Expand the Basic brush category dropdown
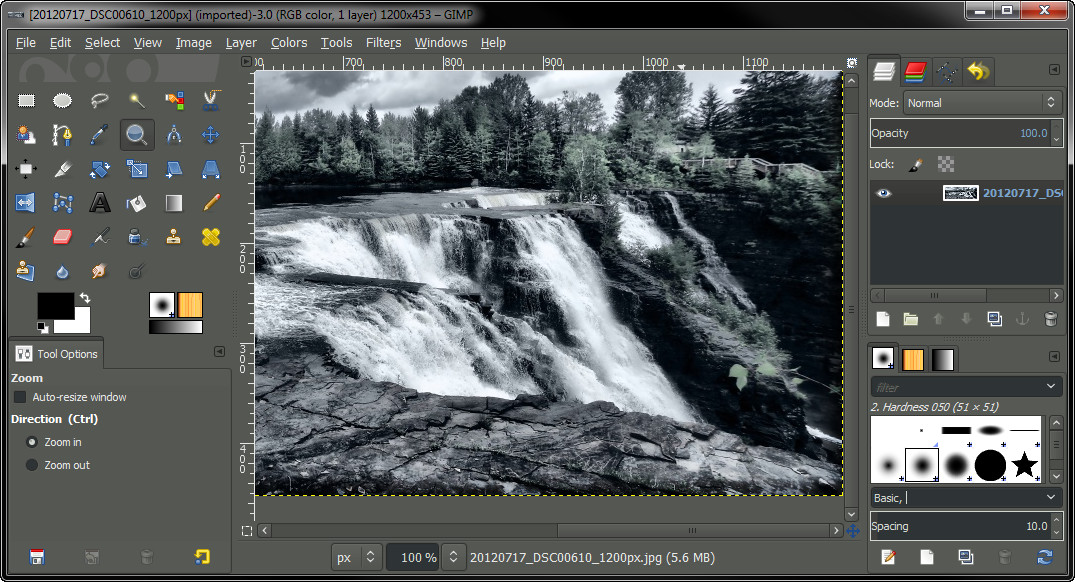The width and height of the screenshot is (1075, 582). [963, 497]
